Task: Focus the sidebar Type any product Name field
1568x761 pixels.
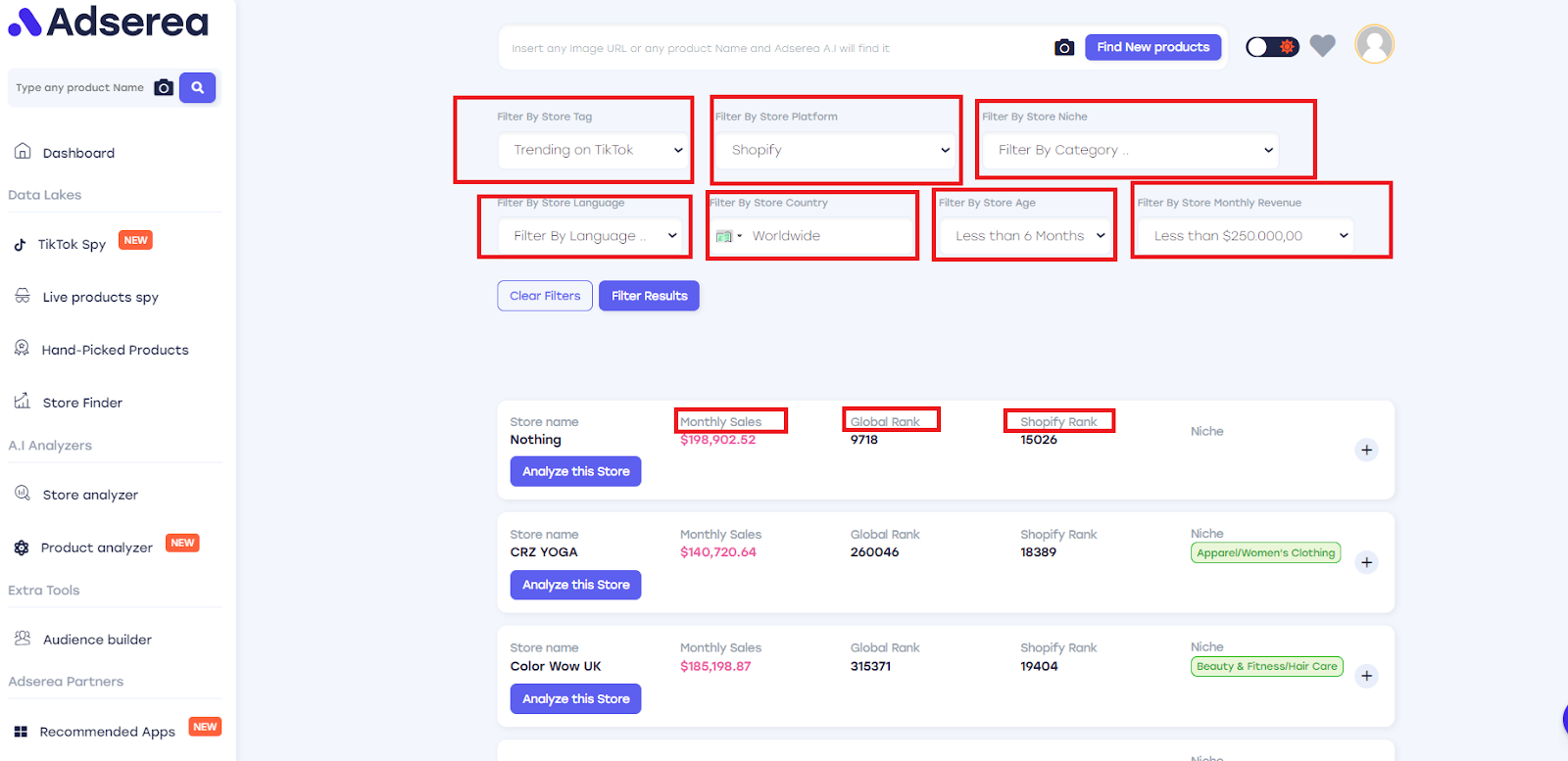Action: pos(80,88)
